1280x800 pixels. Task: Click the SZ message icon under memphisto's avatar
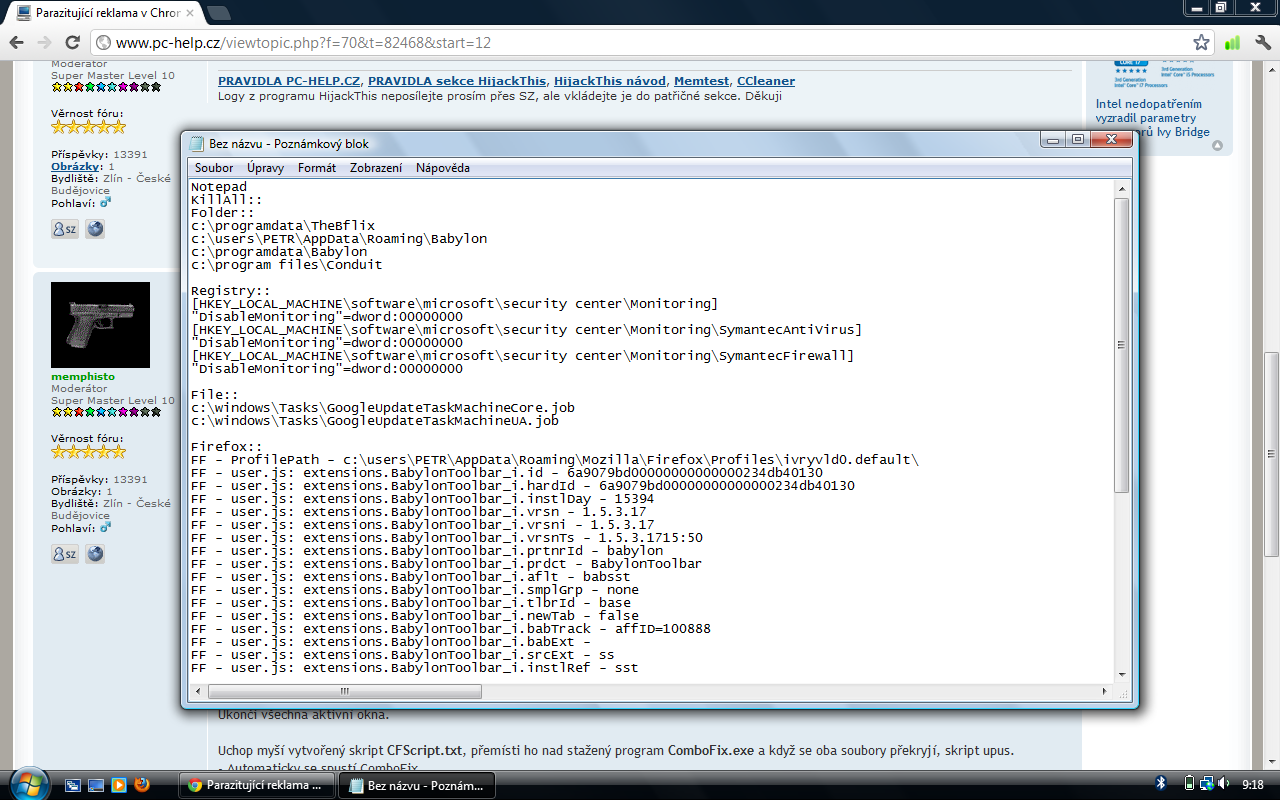[x=64, y=554]
